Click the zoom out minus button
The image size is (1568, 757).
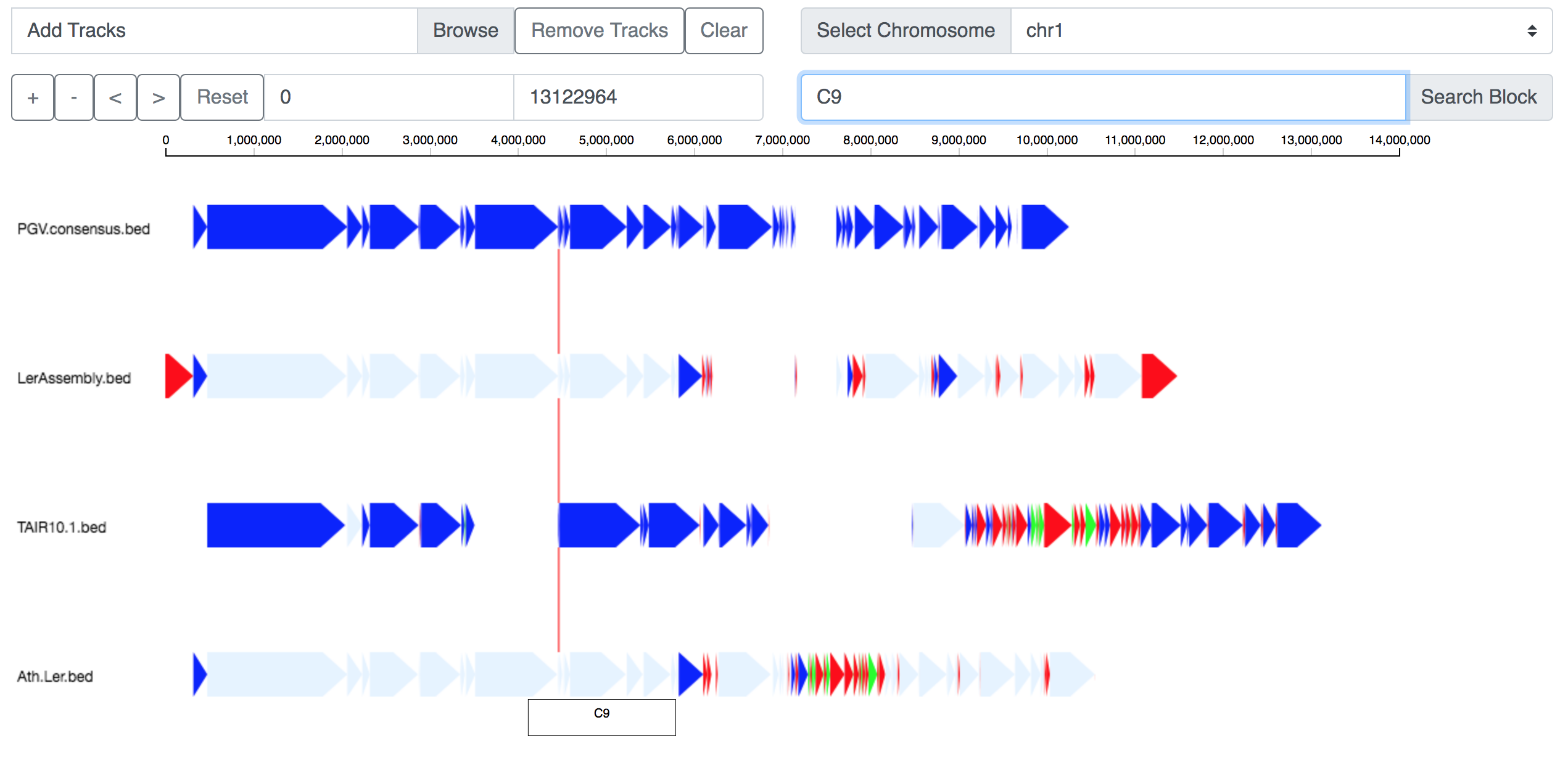[x=74, y=97]
